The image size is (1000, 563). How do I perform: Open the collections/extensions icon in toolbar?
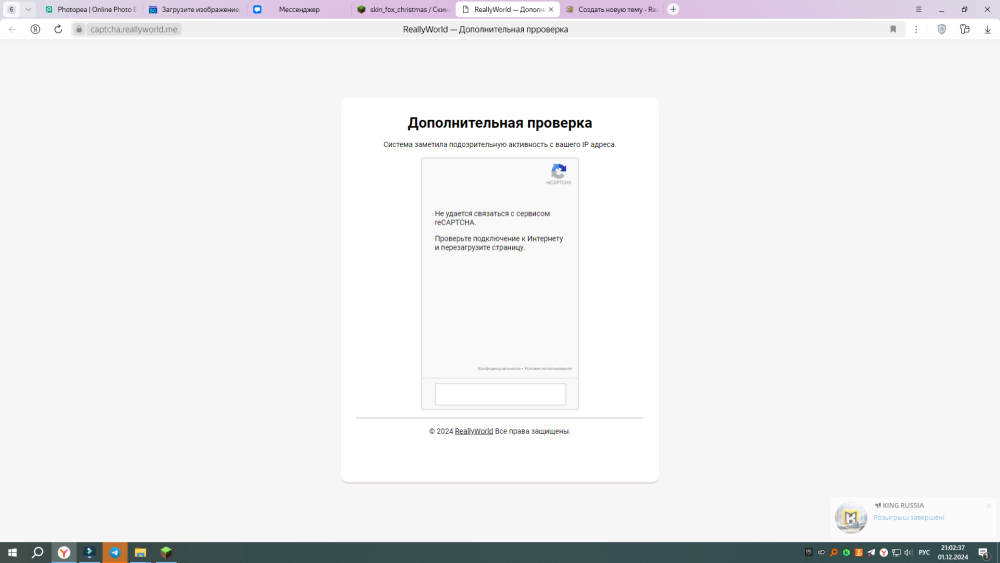coord(964,29)
